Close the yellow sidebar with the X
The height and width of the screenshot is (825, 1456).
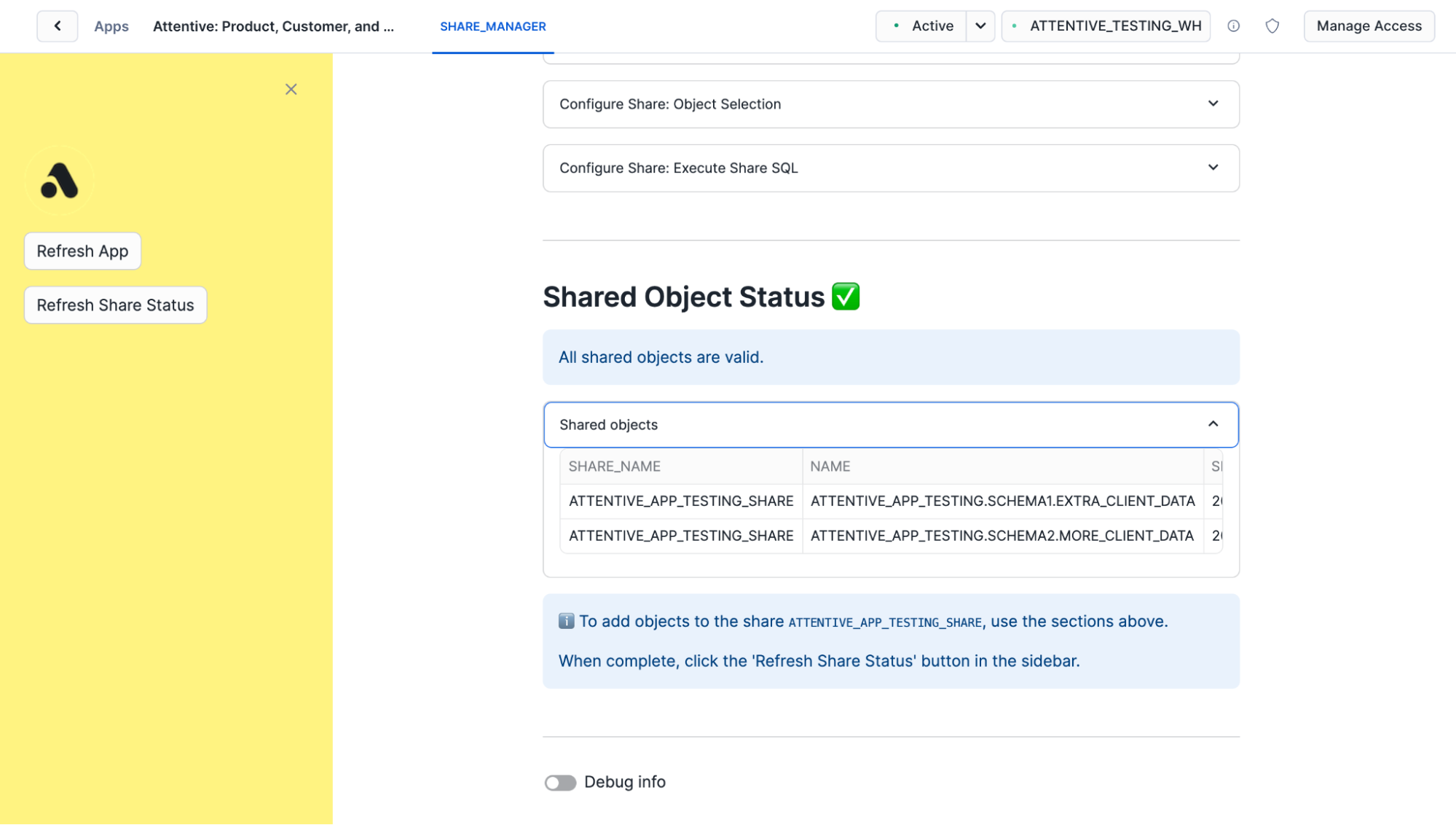pyautogui.click(x=291, y=89)
